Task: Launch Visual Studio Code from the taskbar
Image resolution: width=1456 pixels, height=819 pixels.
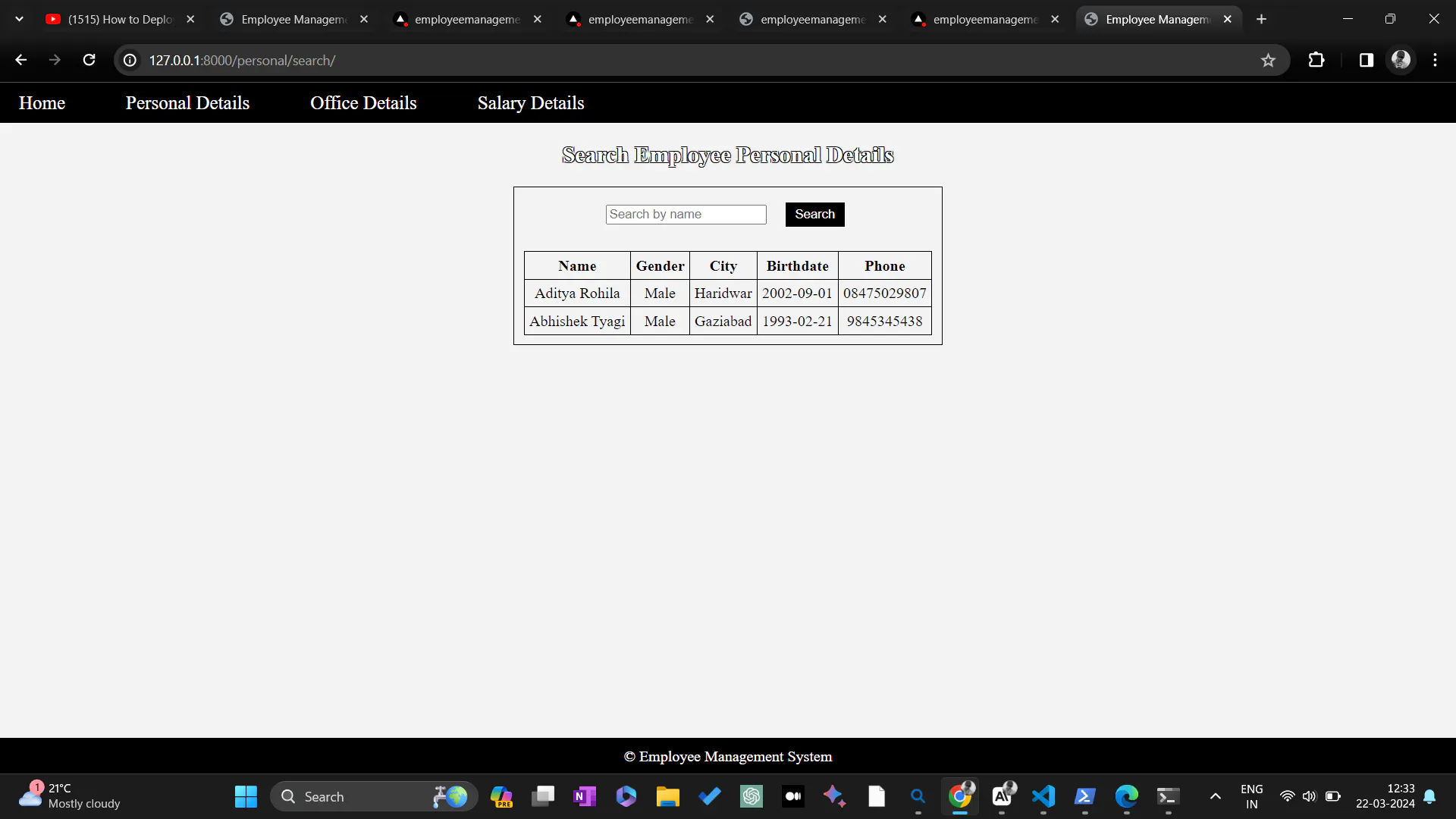Action: pyautogui.click(x=1043, y=796)
